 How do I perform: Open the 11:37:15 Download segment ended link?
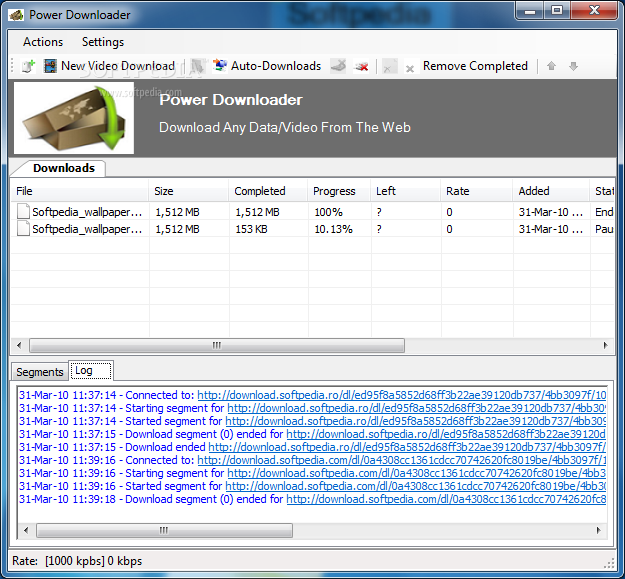[x=446, y=434]
